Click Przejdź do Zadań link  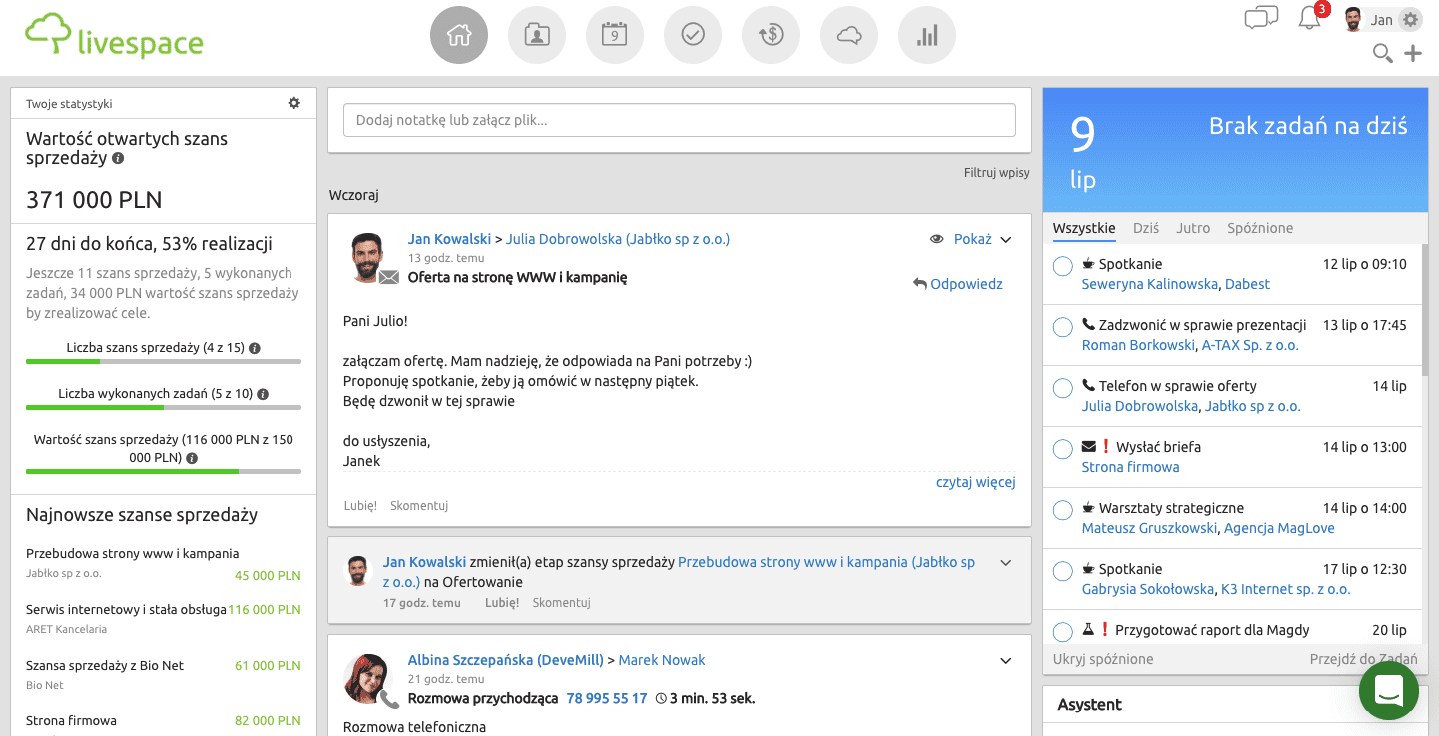[x=1364, y=659]
